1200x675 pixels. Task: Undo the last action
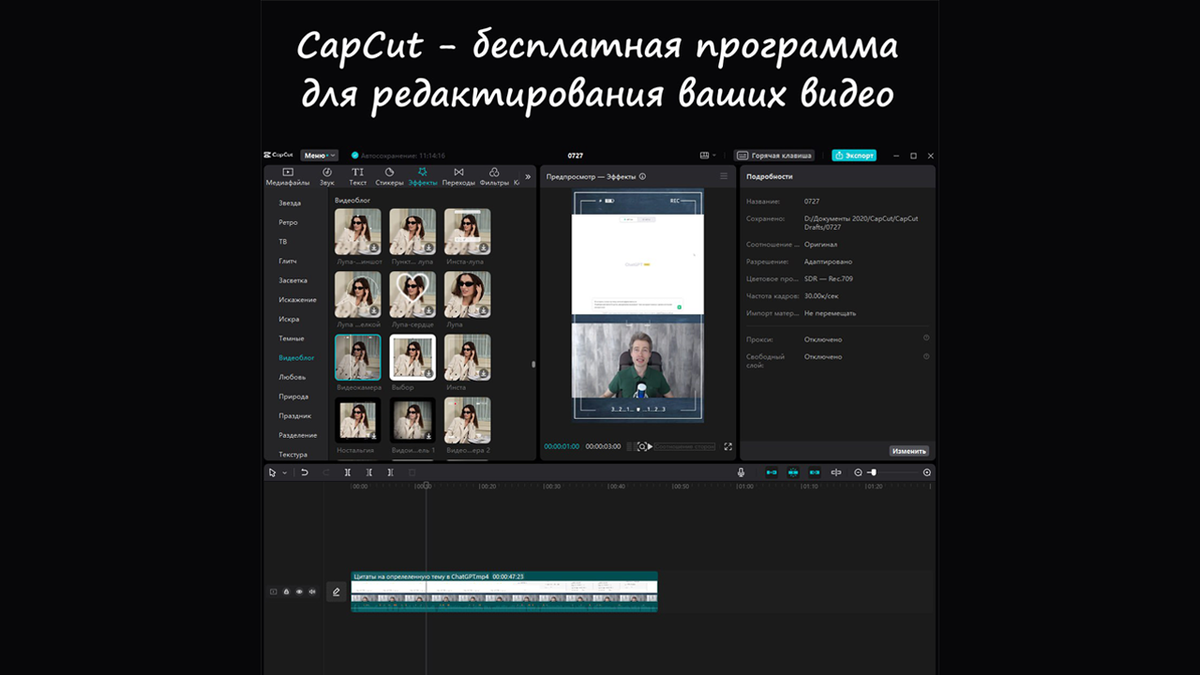[x=305, y=472]
